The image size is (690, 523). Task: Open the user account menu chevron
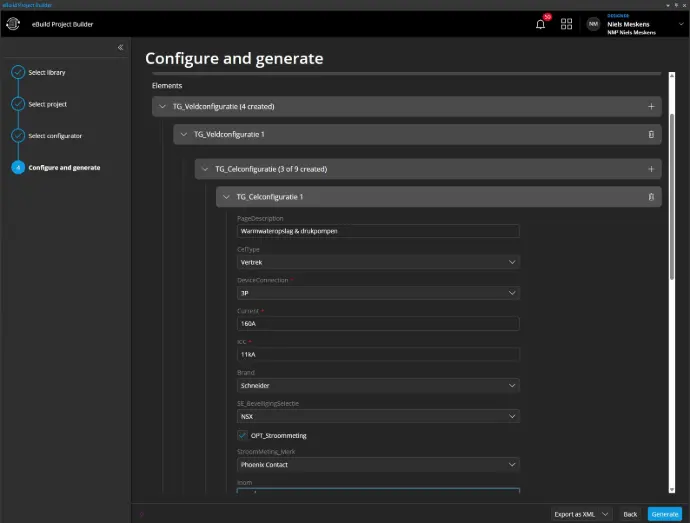pyautogui.click(x=681, y=24)
